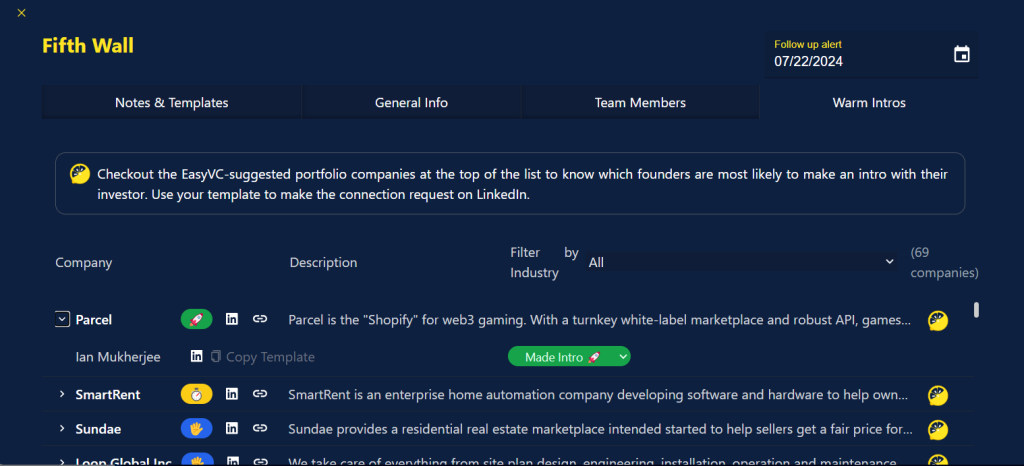Click SmartRent's yellow stopwatch status badge
This screenshot has width=1024, height=466.
pos(197,395)
